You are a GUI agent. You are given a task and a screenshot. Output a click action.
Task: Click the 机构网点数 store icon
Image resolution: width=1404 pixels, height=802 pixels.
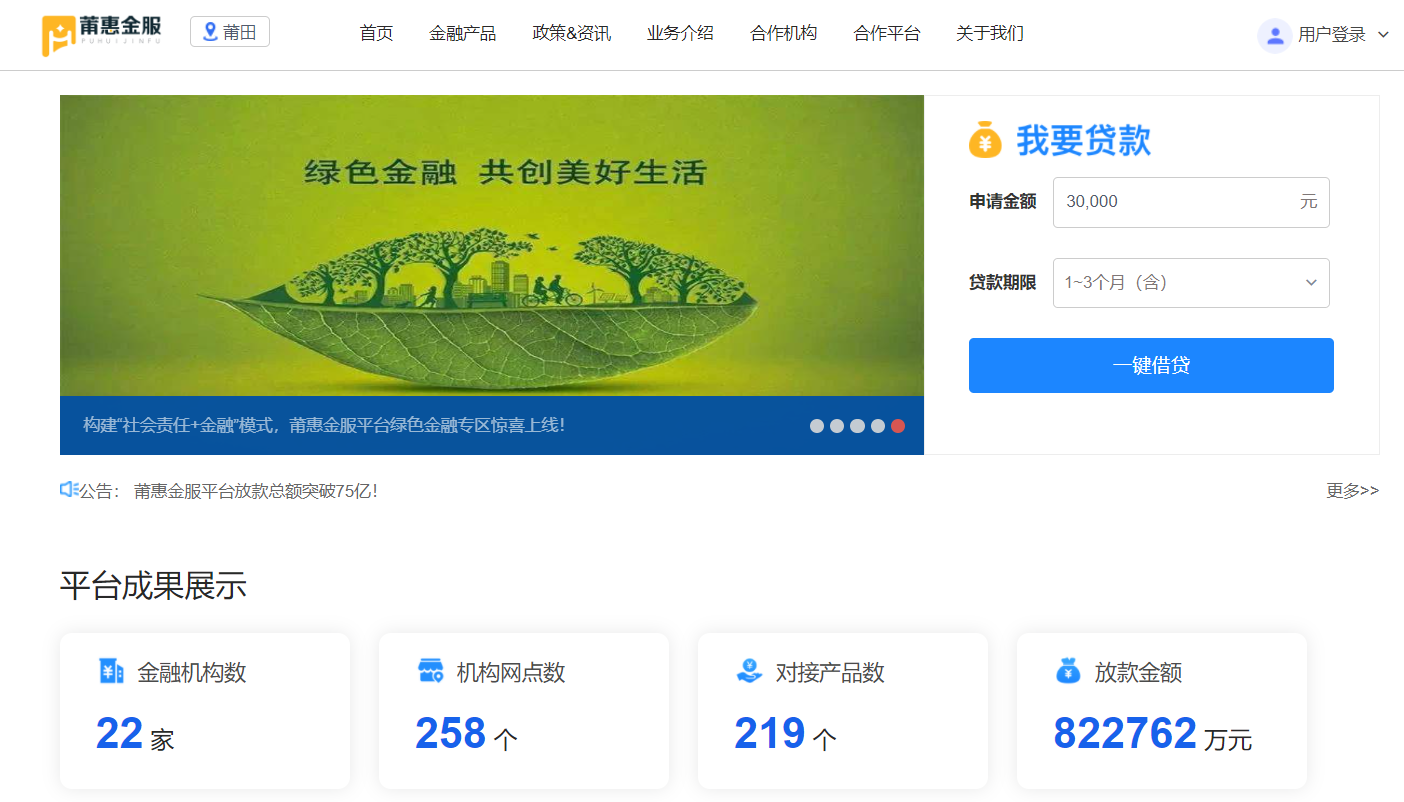click(430, 671)
